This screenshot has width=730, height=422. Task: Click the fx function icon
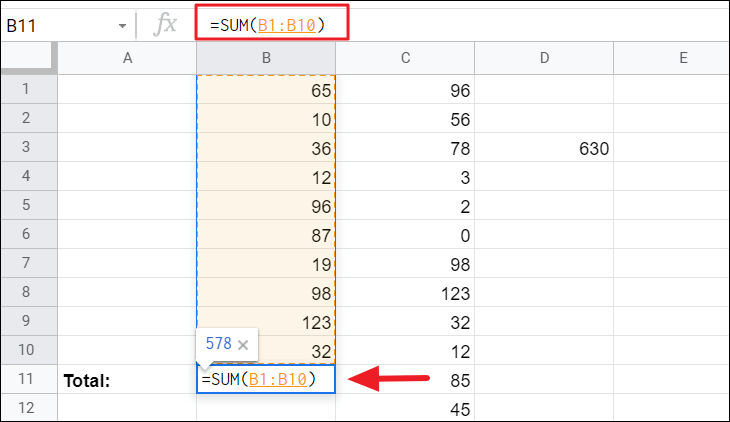tap(164, 25)
